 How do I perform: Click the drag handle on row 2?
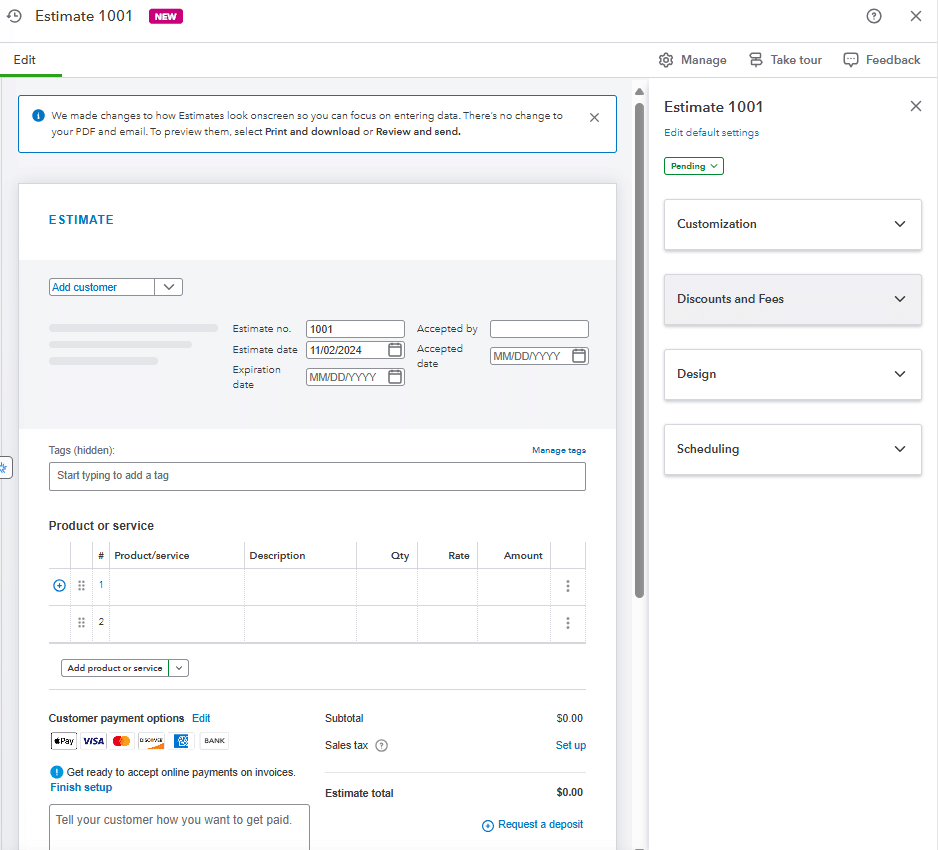point(82,622)
